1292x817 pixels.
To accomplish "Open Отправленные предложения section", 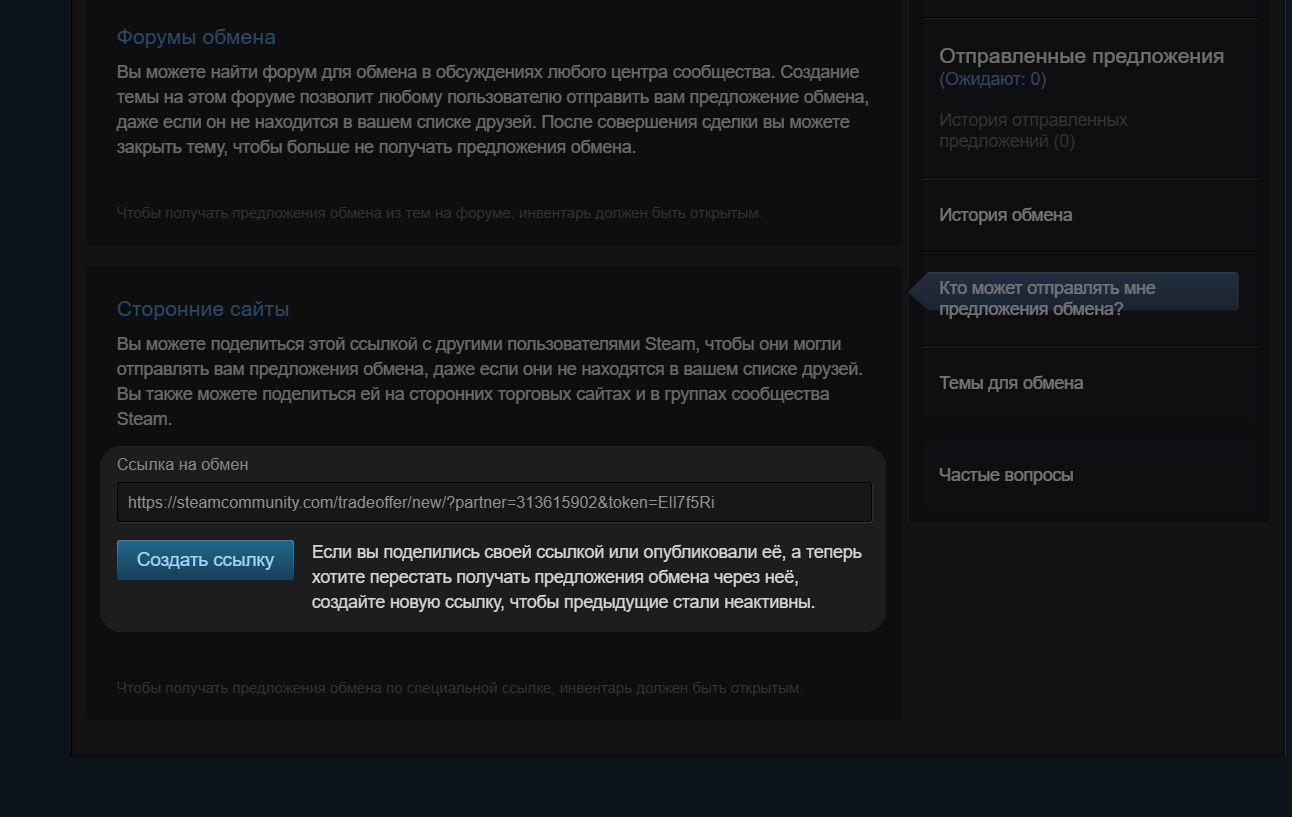I will (x=1081, y=56).
